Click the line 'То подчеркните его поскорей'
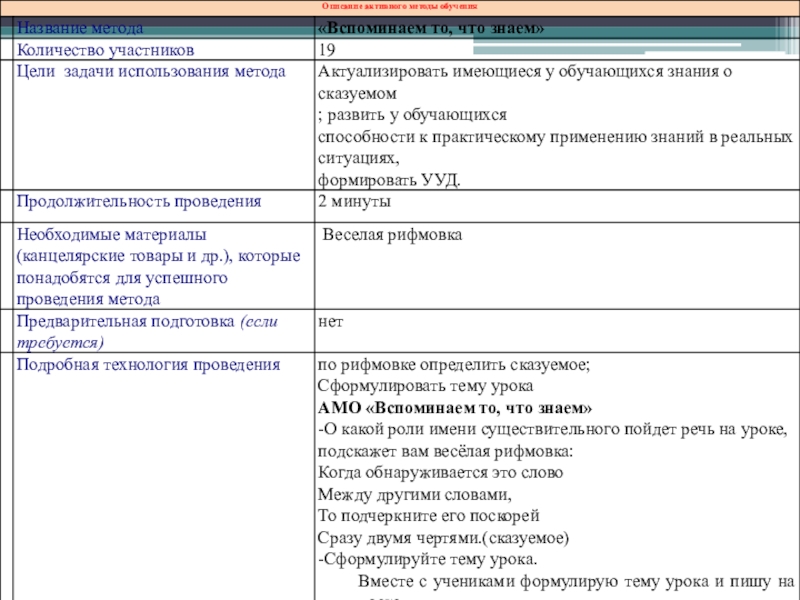 (x=429, y=516)
